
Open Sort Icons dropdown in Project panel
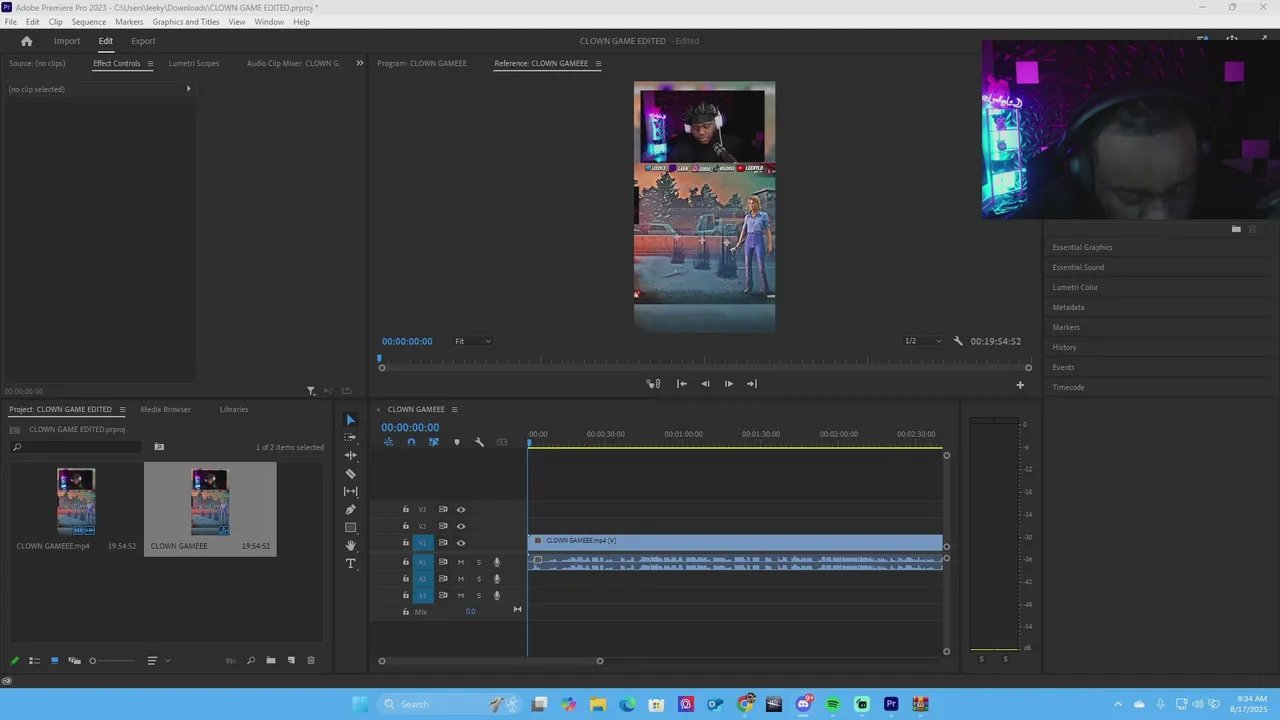coord(158,660)
